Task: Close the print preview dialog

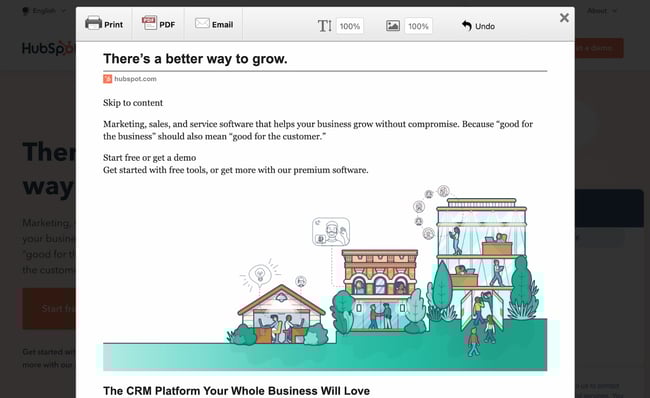Action: (564, 18)
